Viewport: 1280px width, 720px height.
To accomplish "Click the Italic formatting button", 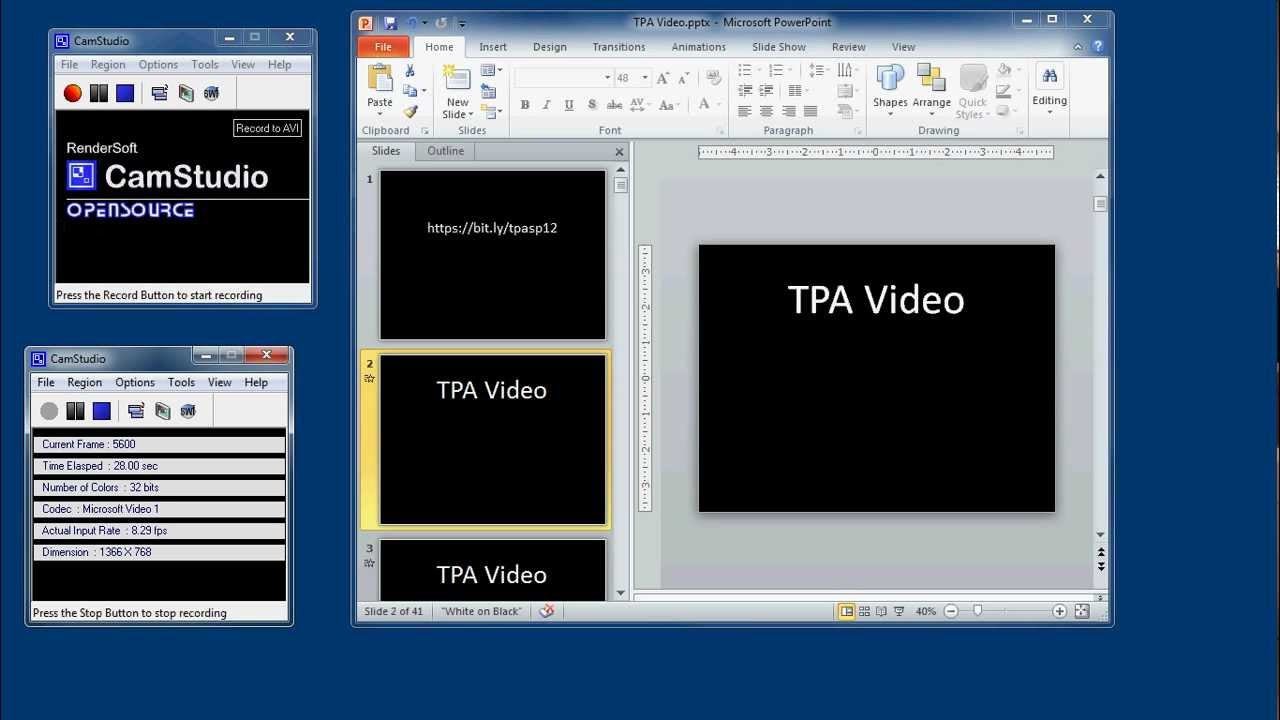I will tap(547, 105).
